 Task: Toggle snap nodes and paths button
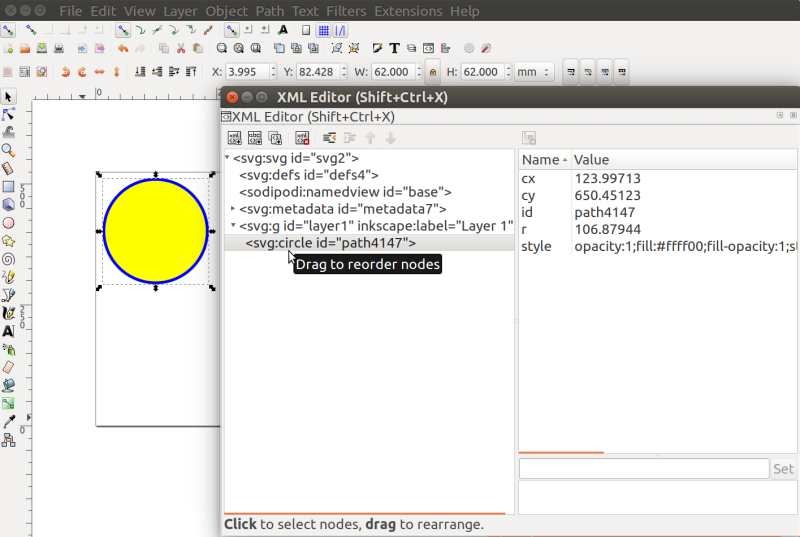coord(123,30)
